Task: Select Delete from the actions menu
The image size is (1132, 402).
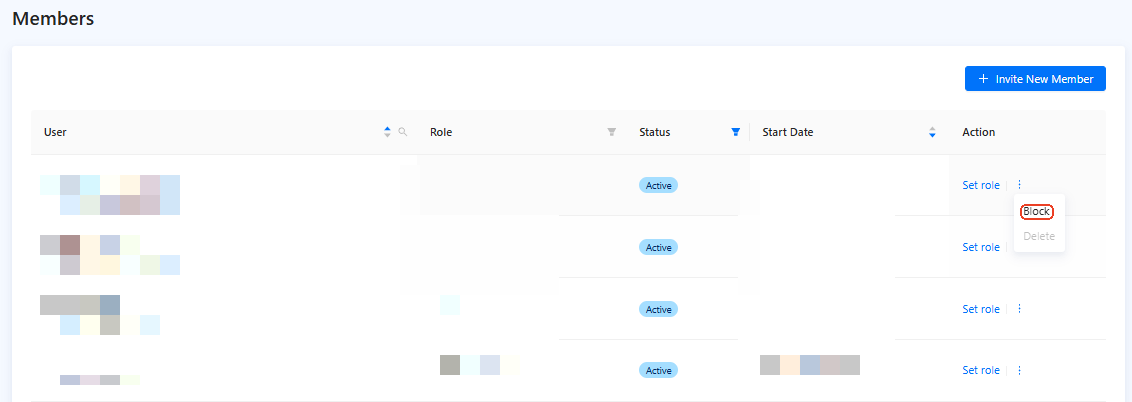Action: point(1039,236)
